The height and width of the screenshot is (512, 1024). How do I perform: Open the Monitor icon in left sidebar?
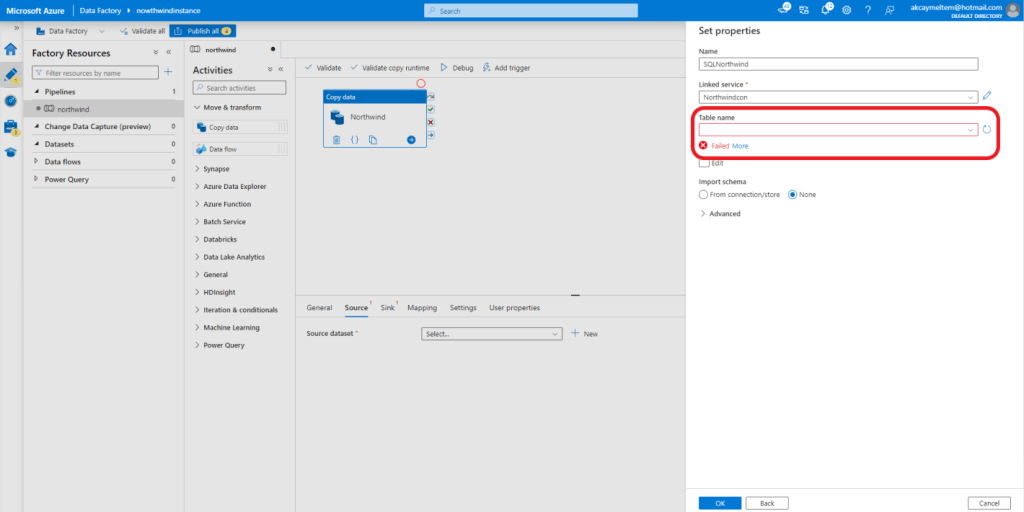11,101
